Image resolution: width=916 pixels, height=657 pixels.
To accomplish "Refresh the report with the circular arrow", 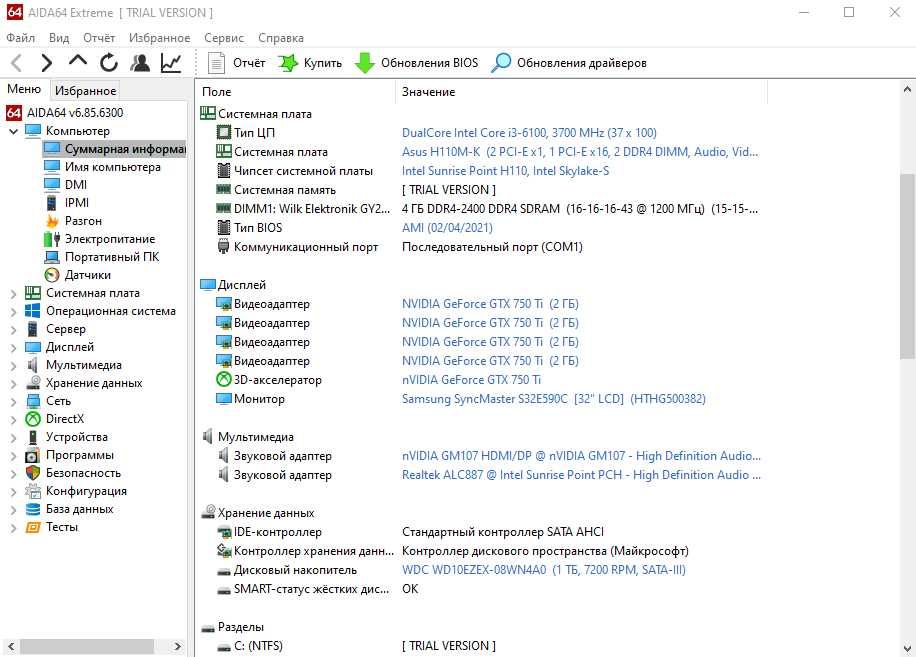I will [x=109, y=62].
